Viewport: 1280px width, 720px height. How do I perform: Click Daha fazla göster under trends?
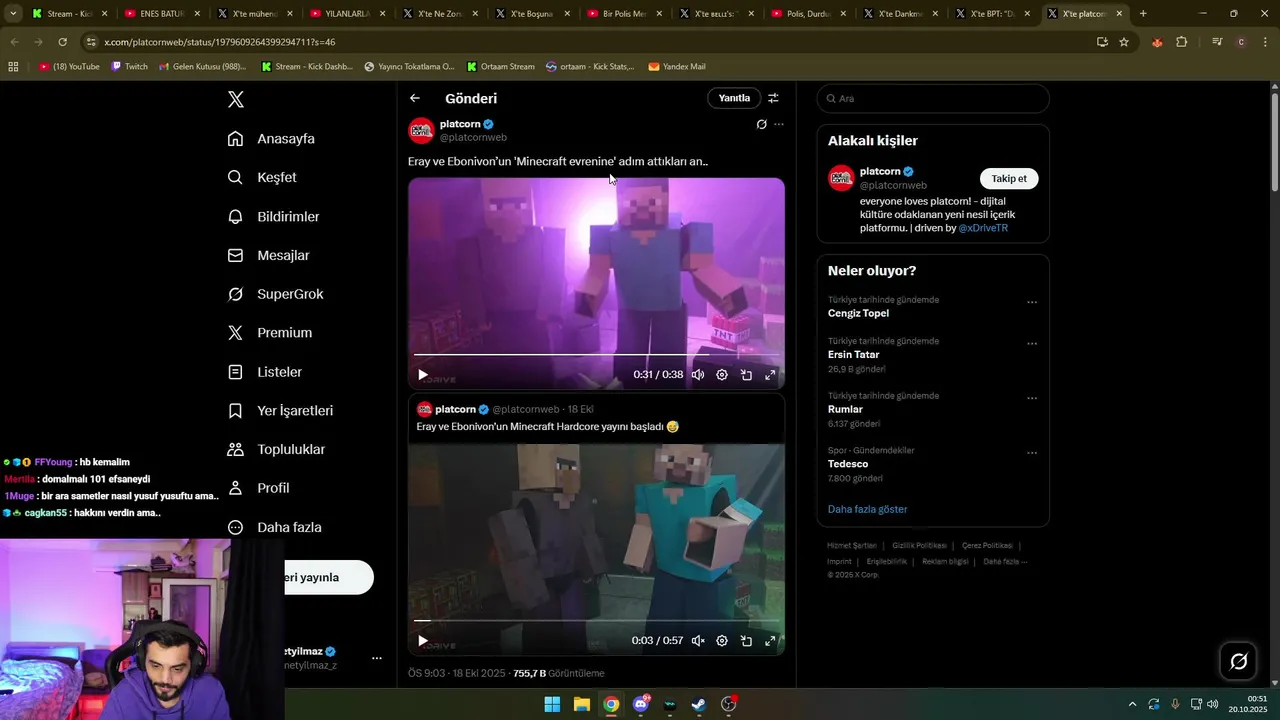coord(867,509)
